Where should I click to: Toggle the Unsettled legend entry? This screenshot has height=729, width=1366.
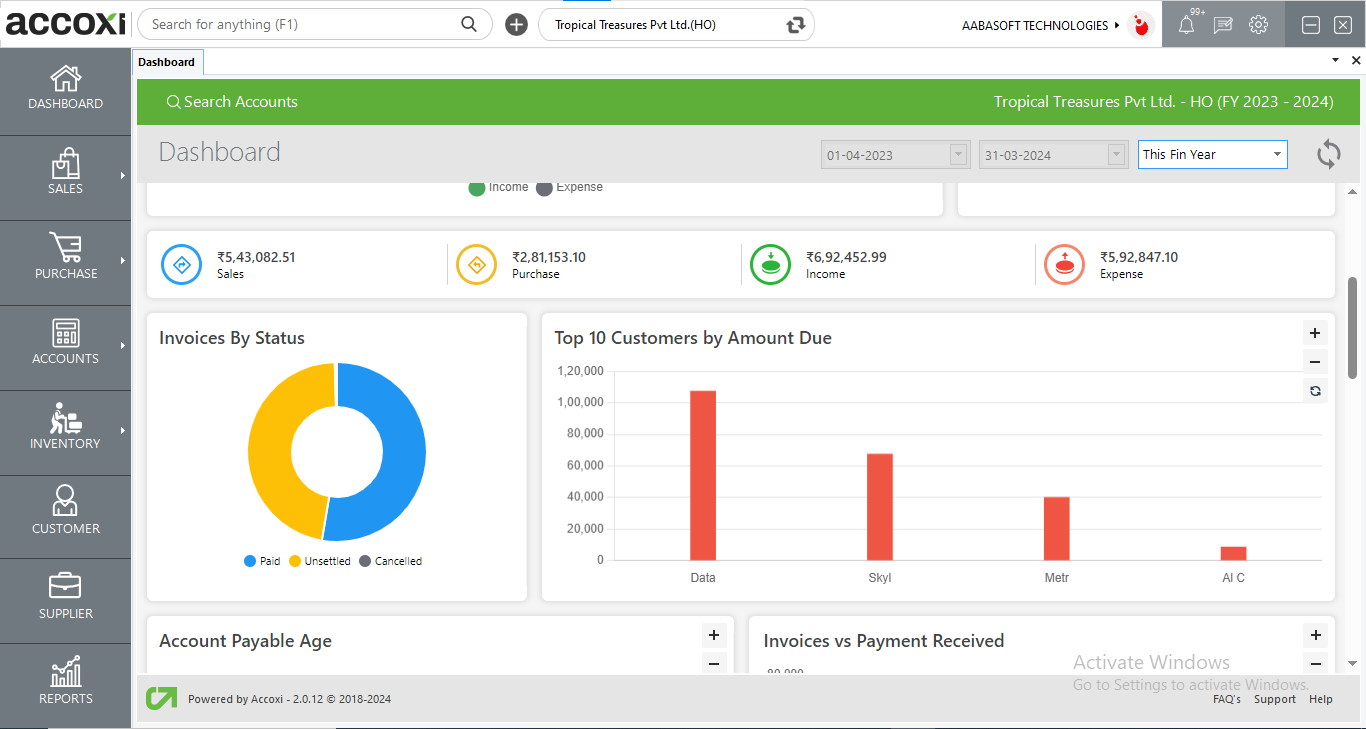pyautogui.click(x=320, y=560)
